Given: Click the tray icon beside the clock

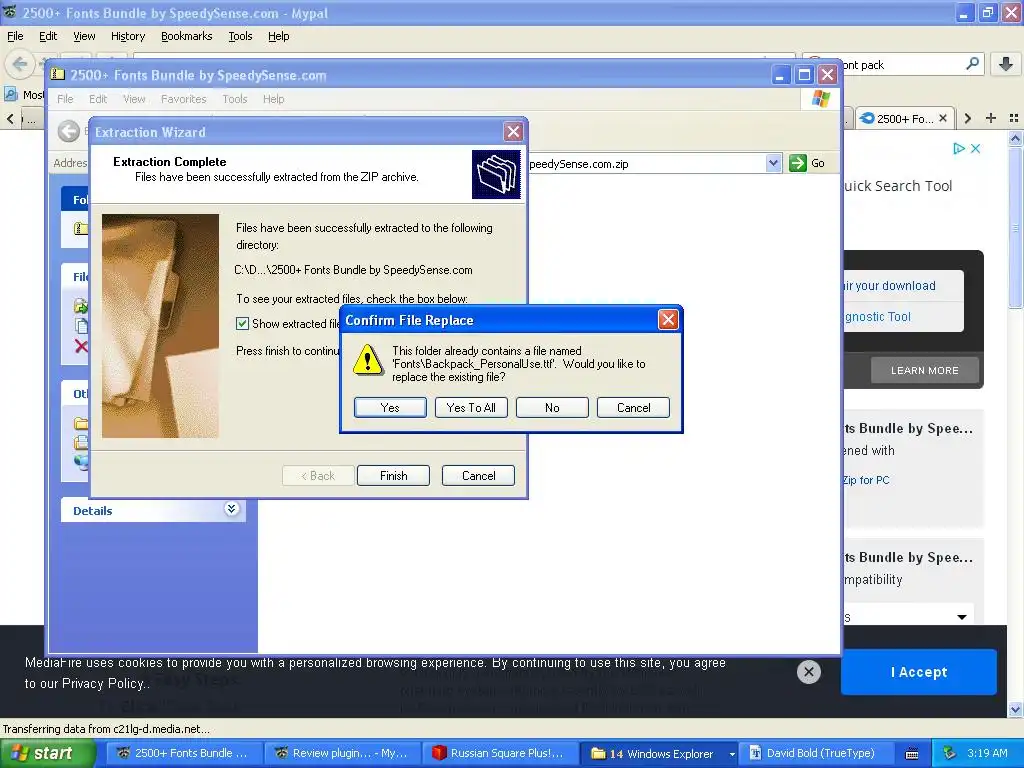Looking at the screenshot, I should [950, 753].
